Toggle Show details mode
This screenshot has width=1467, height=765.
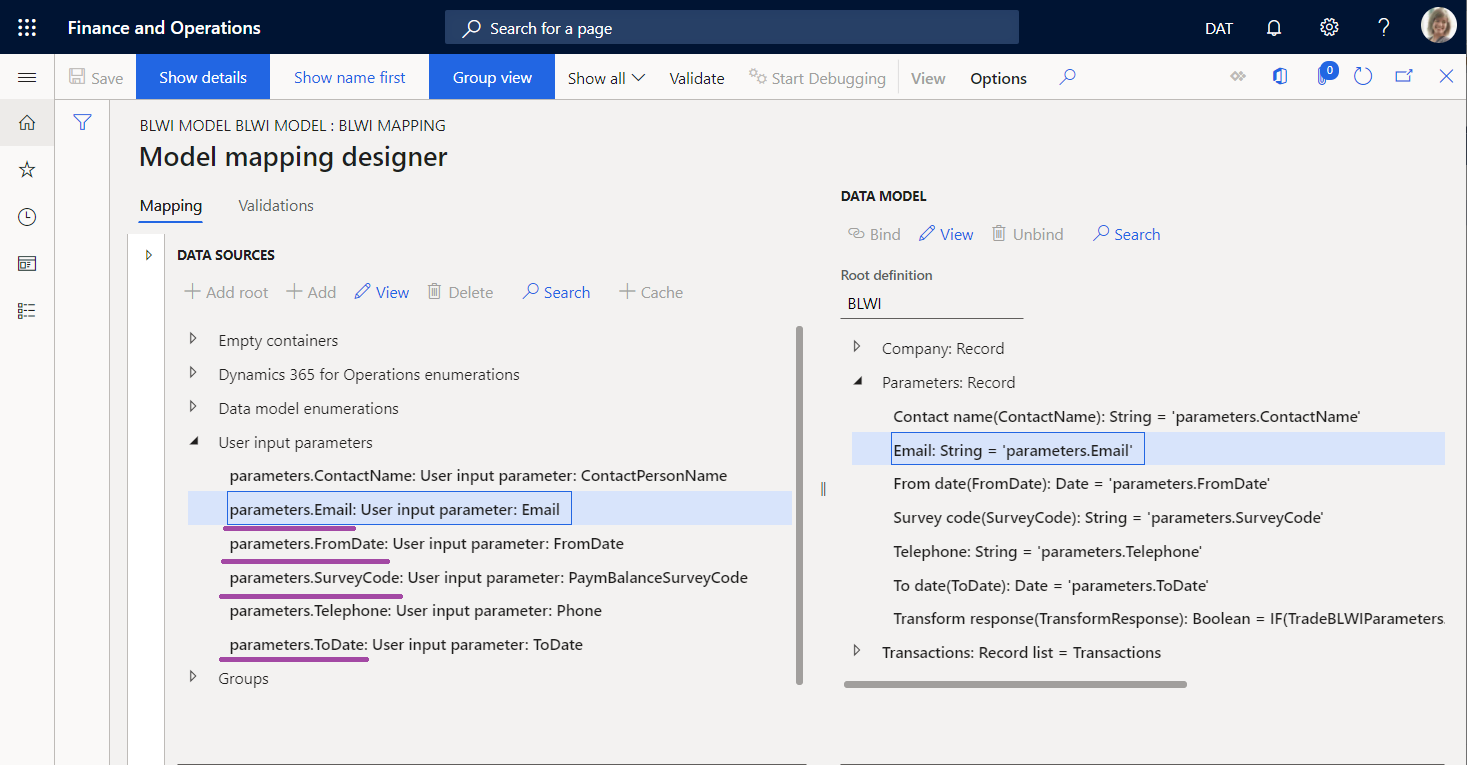point(202,76)
